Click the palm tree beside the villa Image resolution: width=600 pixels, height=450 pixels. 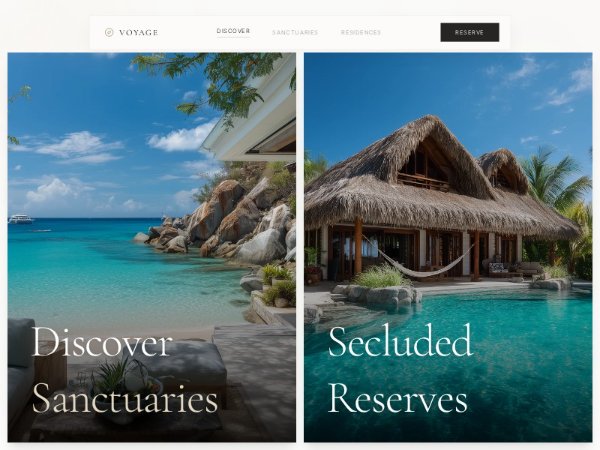point(555,180)
